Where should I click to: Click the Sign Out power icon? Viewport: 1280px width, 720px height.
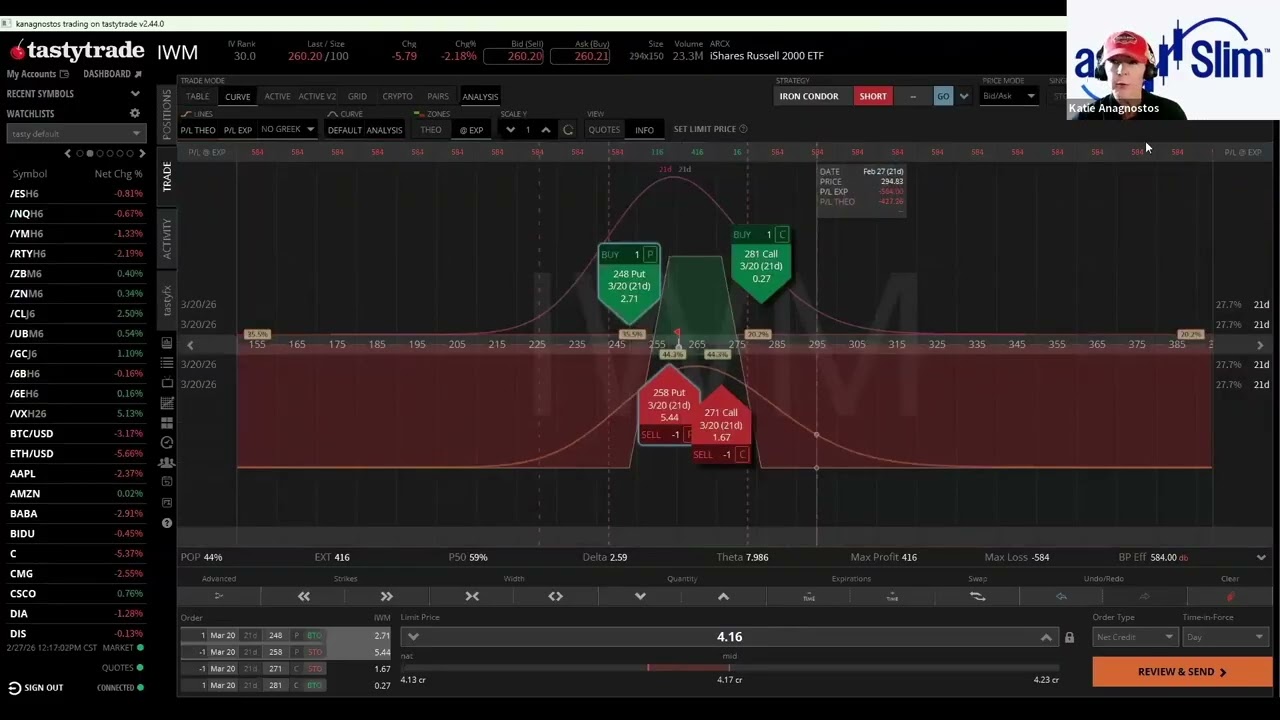(x=14, y=688)
